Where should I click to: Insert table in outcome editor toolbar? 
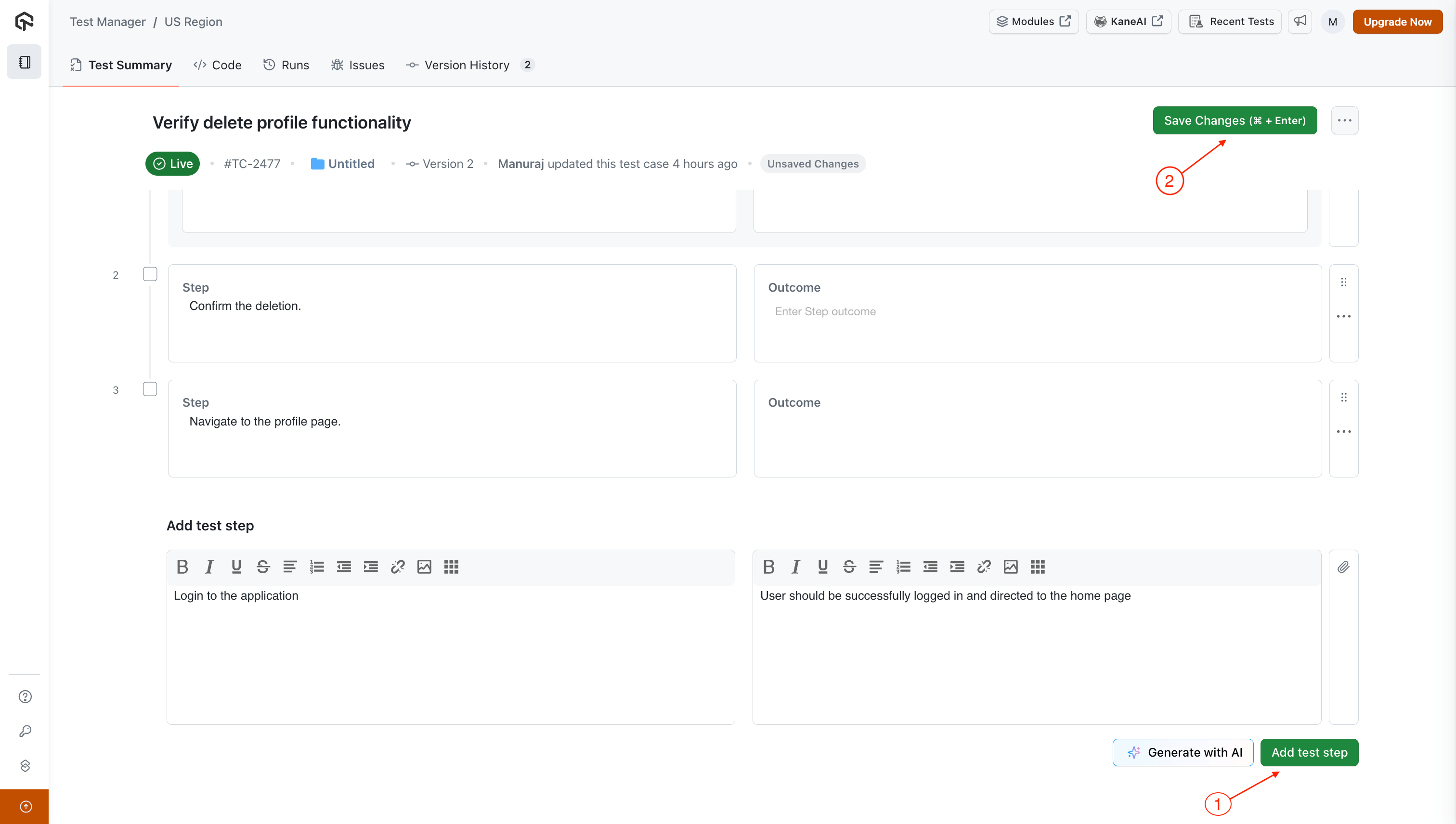(1037, 566)
